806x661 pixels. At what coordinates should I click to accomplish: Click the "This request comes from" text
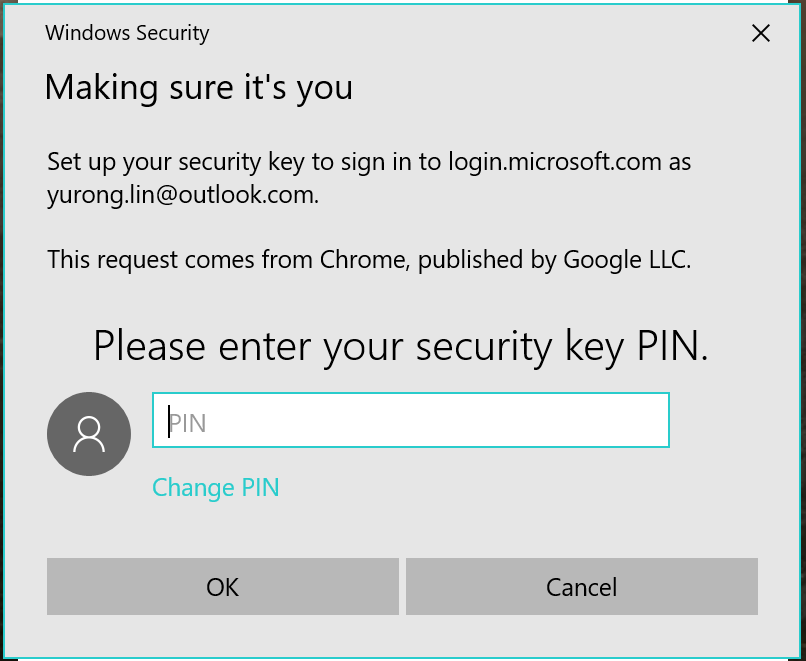180,260
